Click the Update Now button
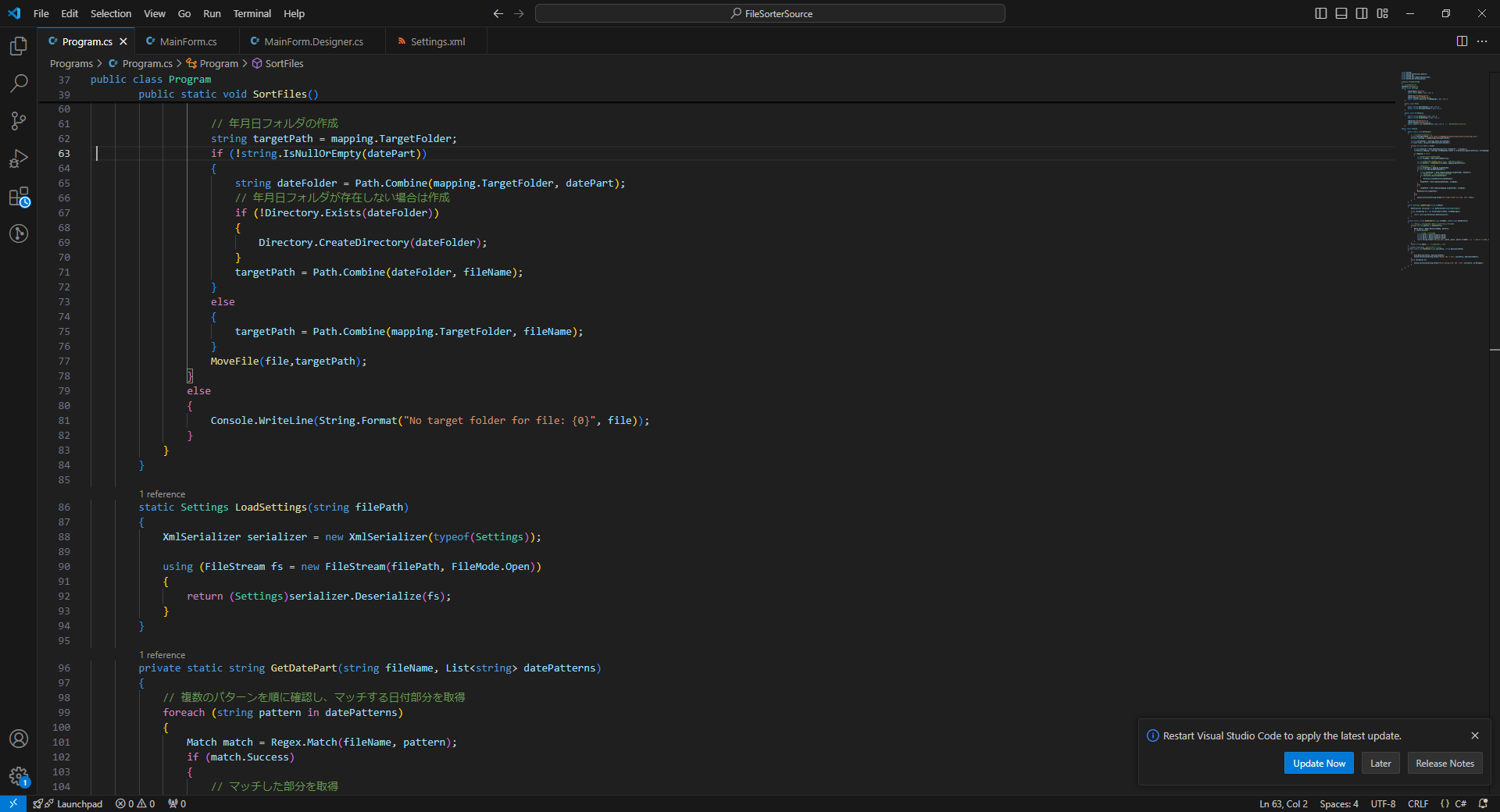1500x812 pixels. 1319,764
